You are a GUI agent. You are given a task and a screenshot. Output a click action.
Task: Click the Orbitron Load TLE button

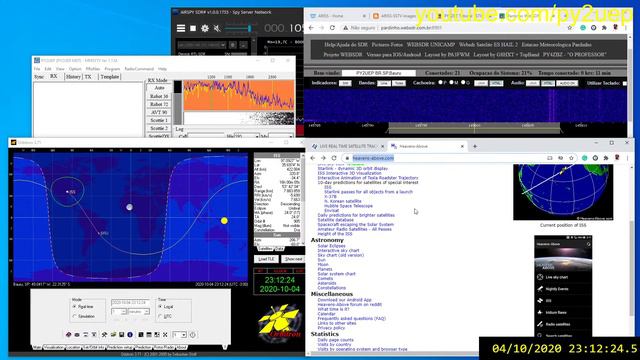coord(267,259)
